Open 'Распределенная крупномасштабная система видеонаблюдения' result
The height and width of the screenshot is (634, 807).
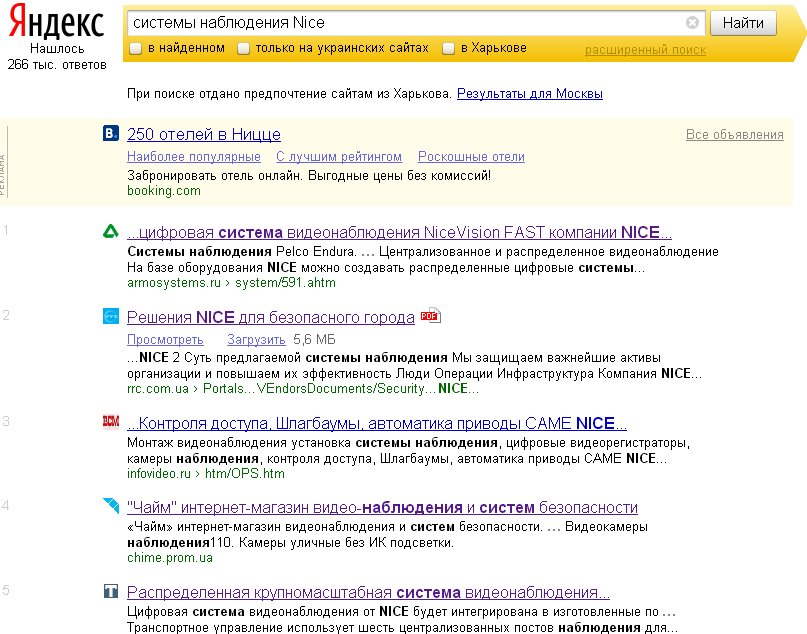[369, 592]
